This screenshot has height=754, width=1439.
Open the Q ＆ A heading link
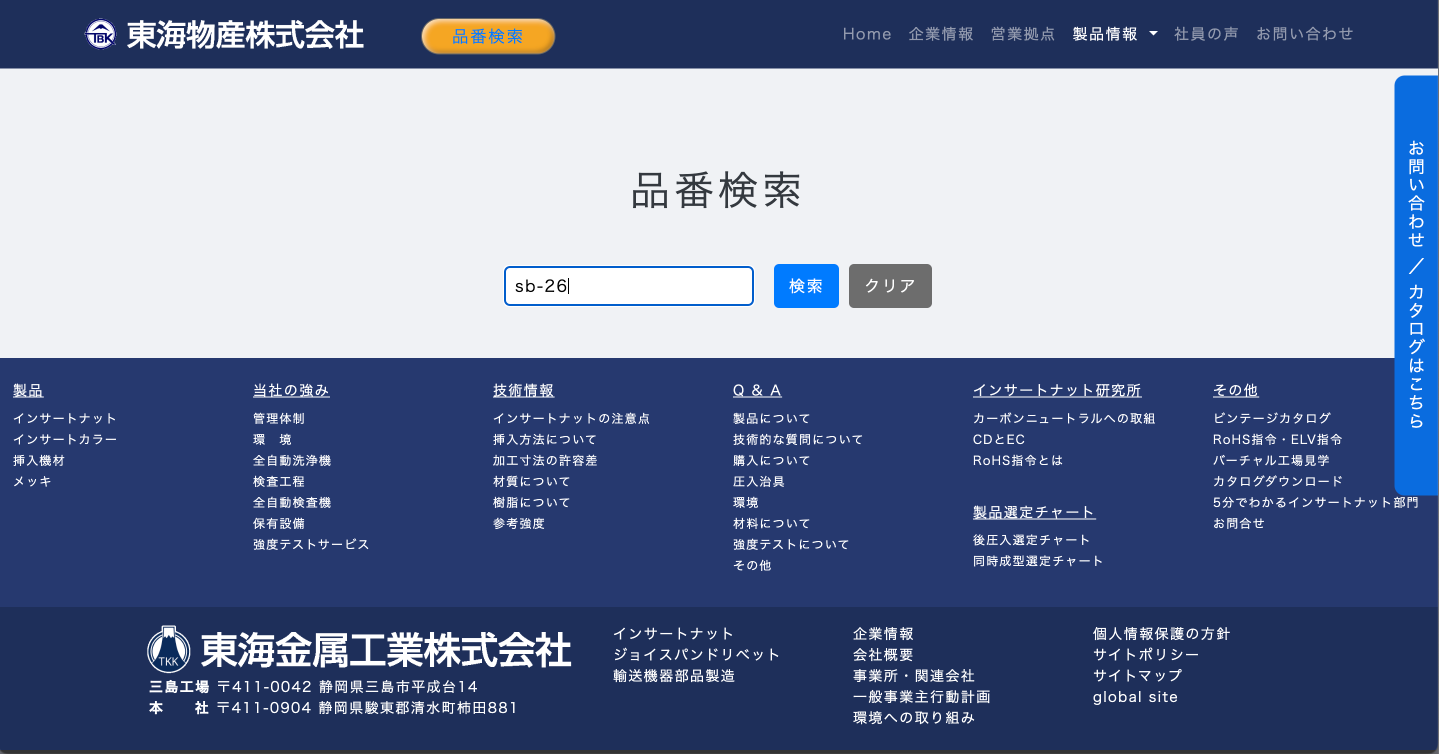(757, 390)
